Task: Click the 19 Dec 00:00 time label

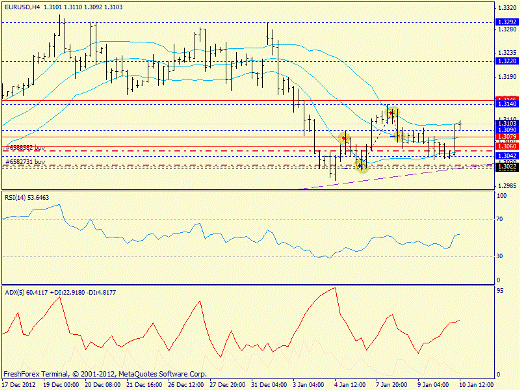Action: (x=61, y=385)
